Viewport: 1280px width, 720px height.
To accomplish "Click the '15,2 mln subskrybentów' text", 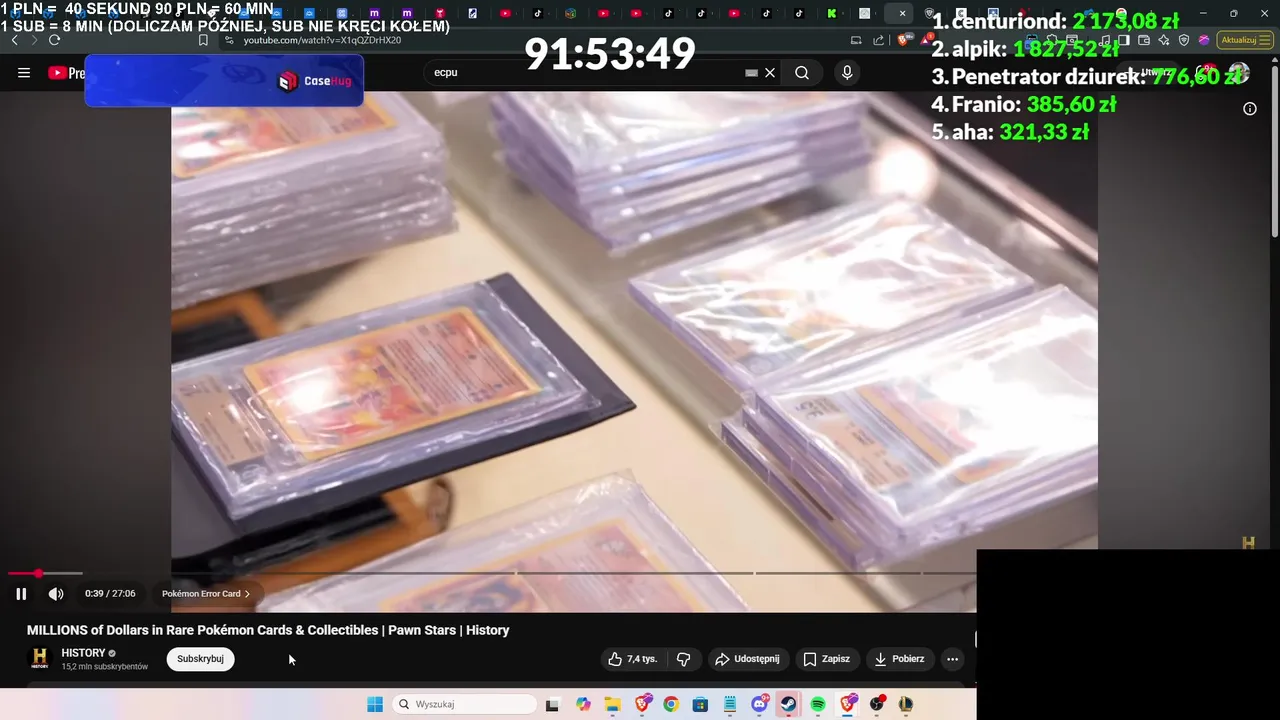I will (x=105, y=667).
